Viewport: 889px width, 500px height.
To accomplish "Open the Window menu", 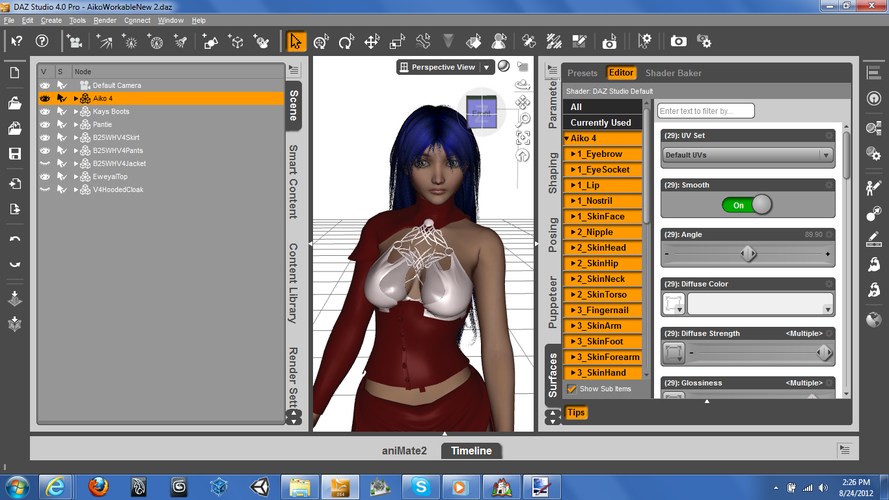I will coord(171,20).
